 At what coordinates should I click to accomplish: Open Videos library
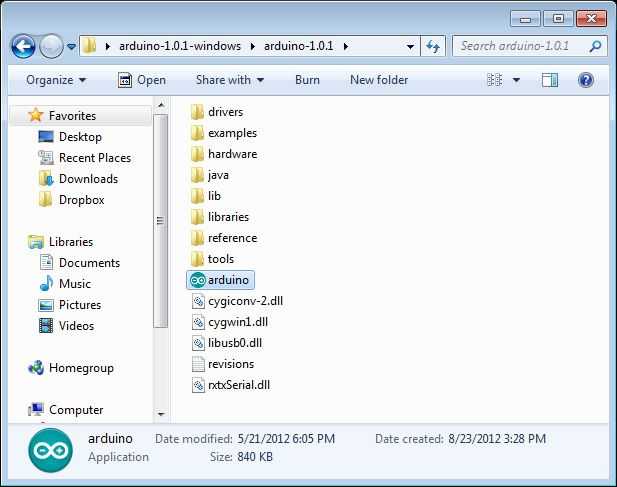pyautogui.click(x=76, y=326)
